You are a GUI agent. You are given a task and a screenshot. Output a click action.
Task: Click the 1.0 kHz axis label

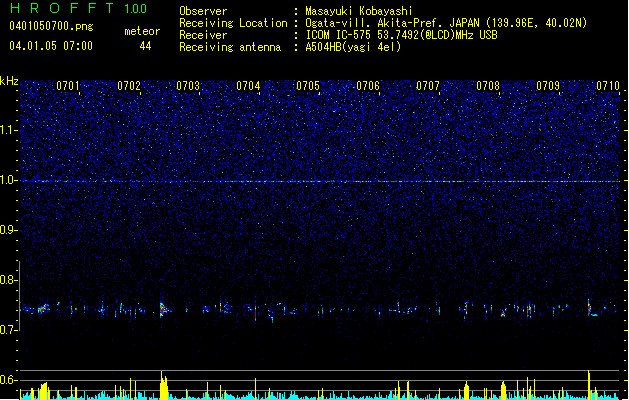coord(9,180)
